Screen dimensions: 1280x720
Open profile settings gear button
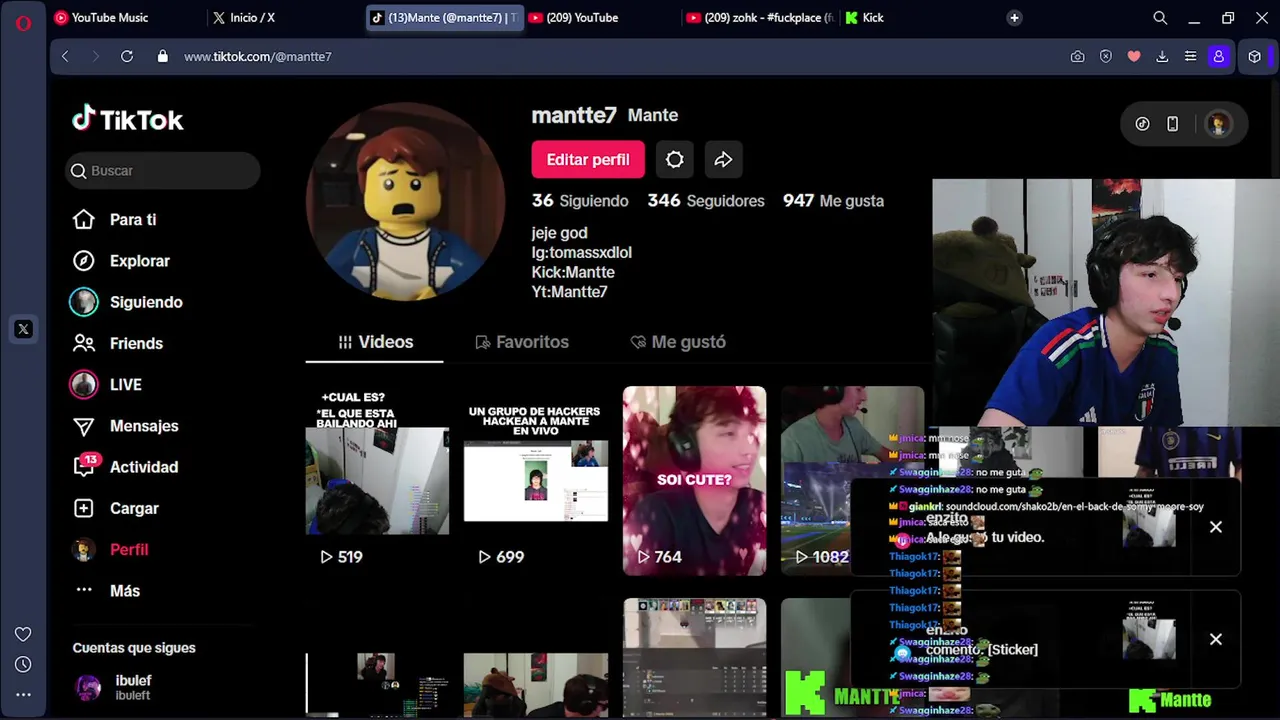[675, 160]
